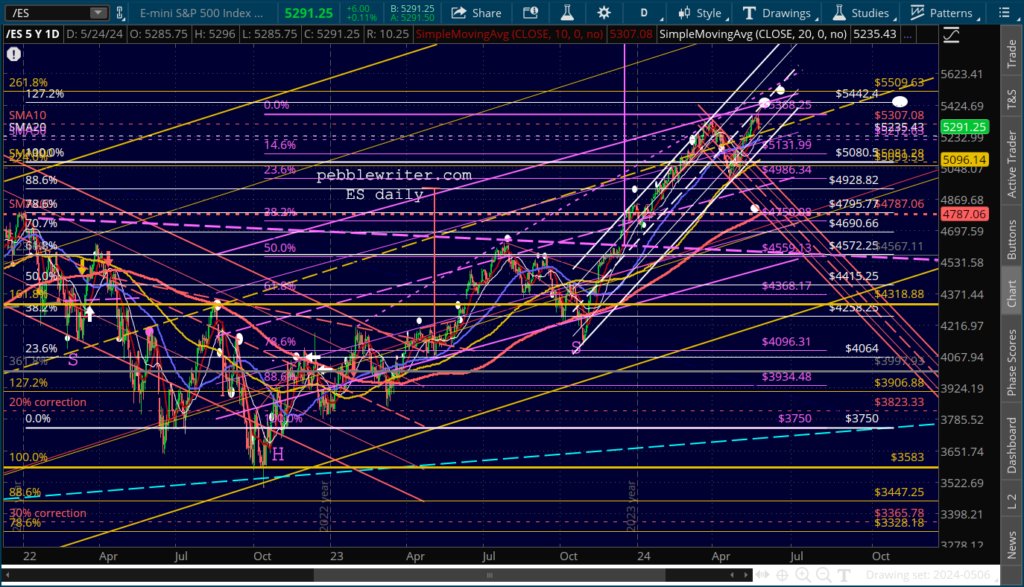Viewport: 1024px width, 587px height.
Task: Click the horizontal time scrollbar thumb
Action: pyautogui.click(x=489, y=575)
